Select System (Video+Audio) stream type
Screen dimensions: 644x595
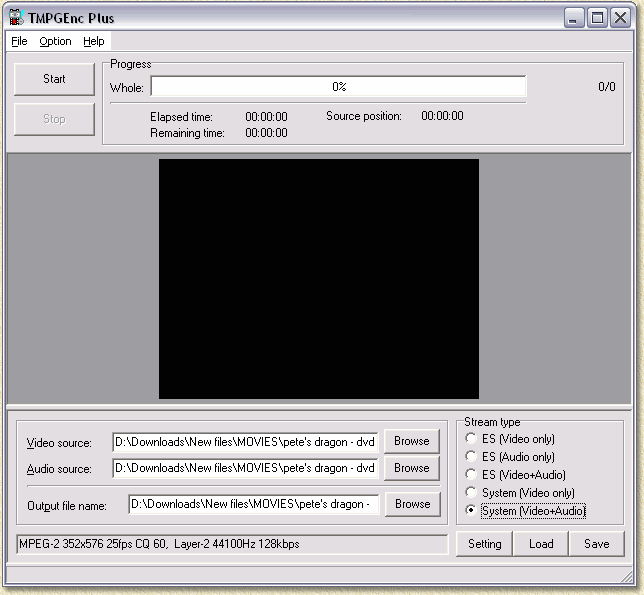click(526, 511)
